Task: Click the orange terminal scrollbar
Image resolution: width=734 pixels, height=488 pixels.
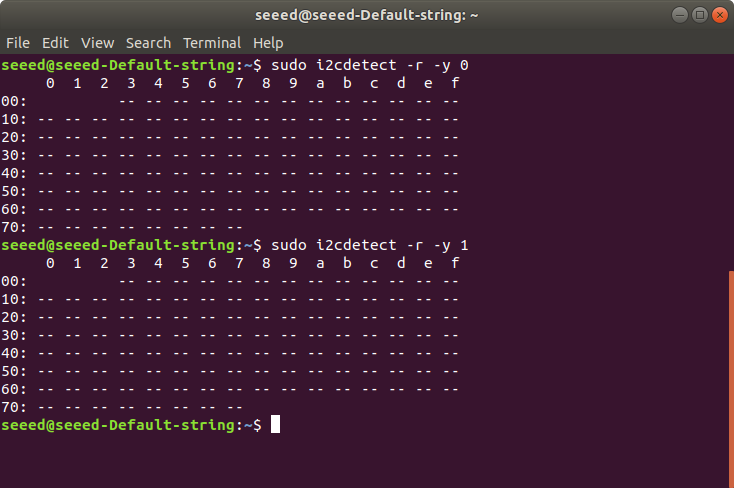Action: pyautogui.click(x=731, y=379)
